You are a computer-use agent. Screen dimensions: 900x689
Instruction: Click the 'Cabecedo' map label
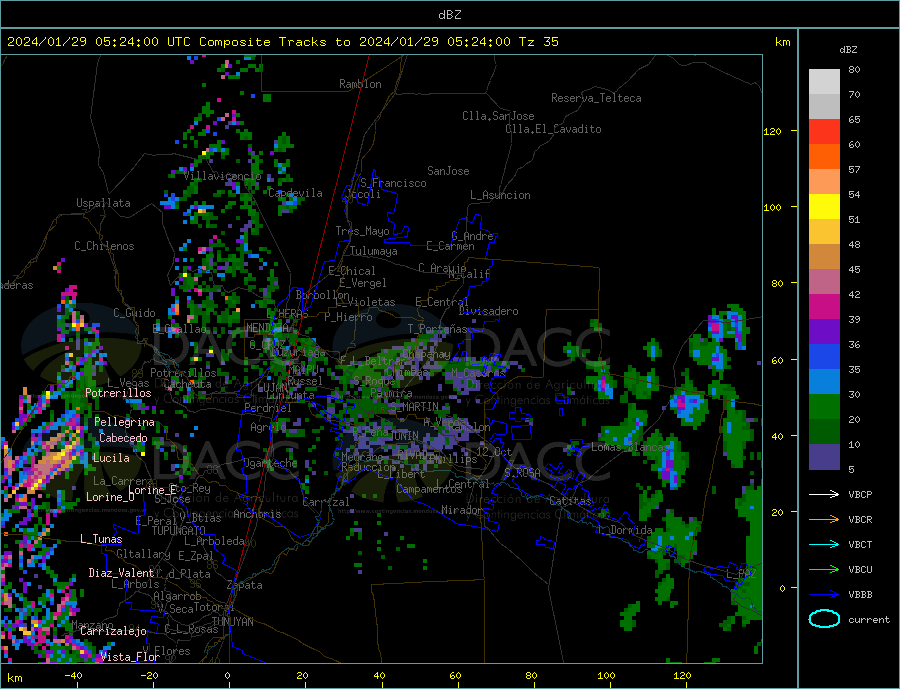(123, 438)
